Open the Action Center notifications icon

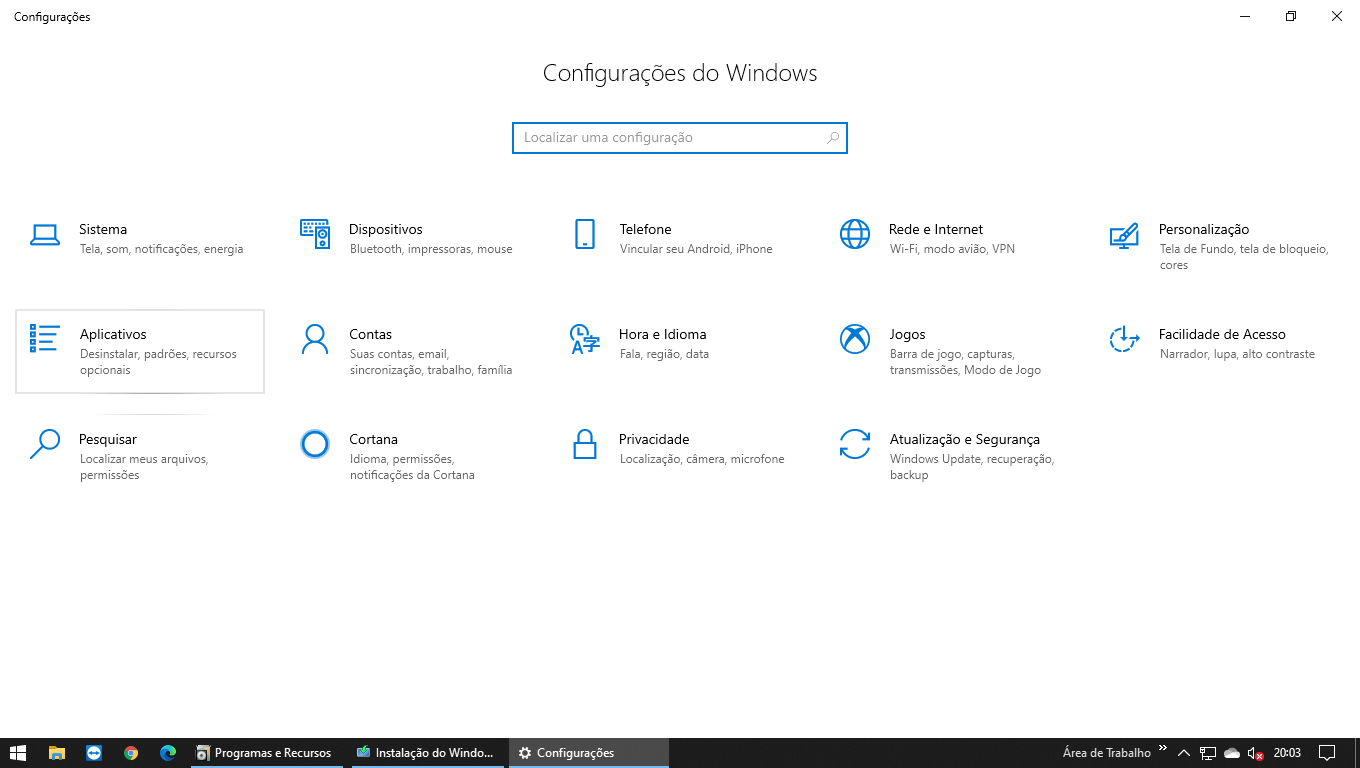pos(1327,753)
